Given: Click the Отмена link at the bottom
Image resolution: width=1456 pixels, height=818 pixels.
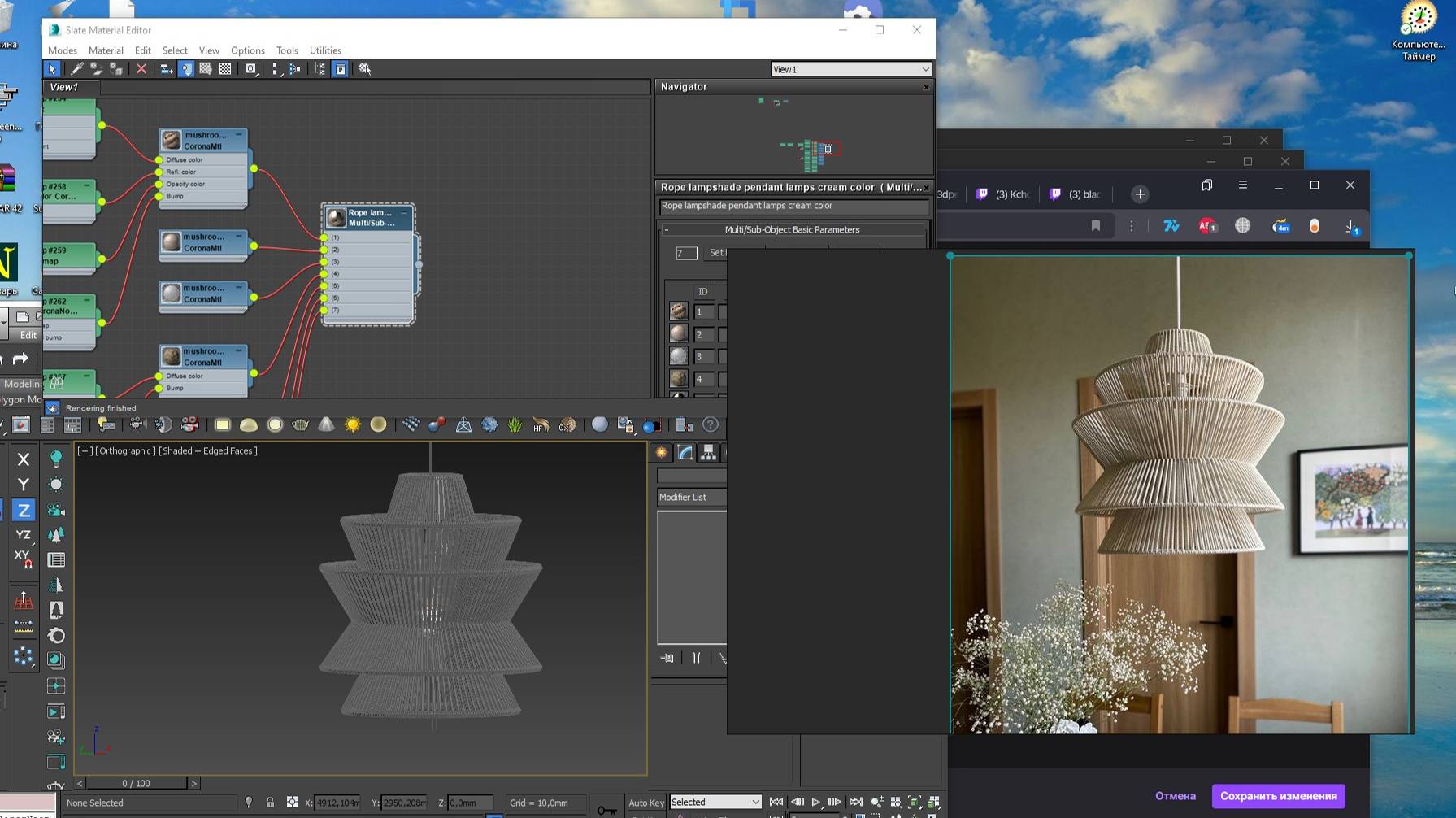Looking at the screenshot, I should (1175, 796).
